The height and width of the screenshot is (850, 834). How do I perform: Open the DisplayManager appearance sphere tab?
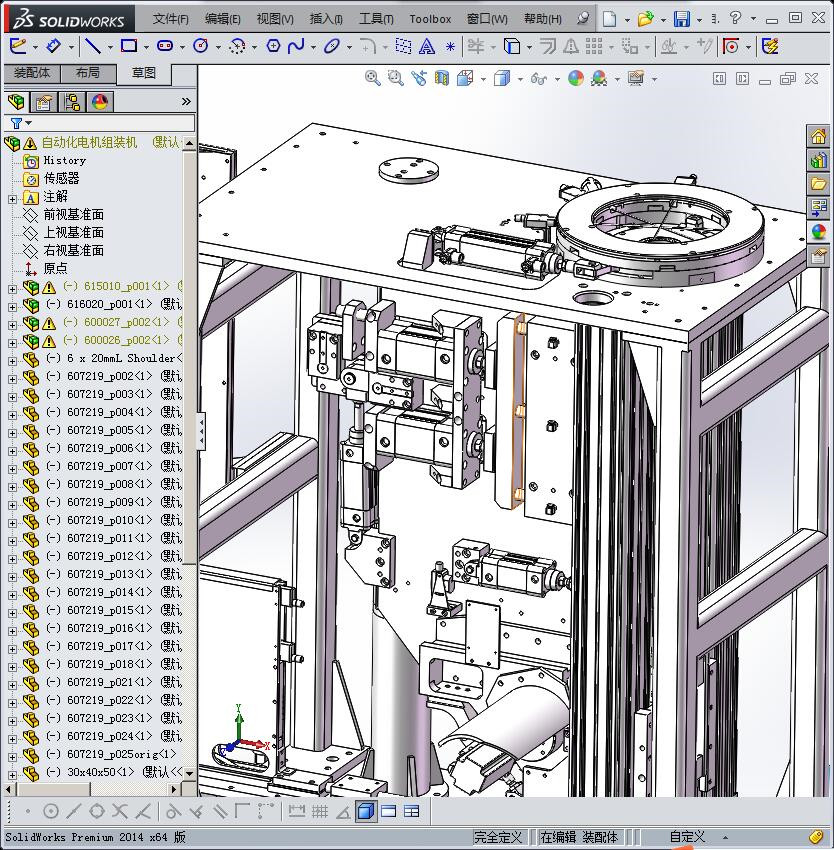point(100,101)
